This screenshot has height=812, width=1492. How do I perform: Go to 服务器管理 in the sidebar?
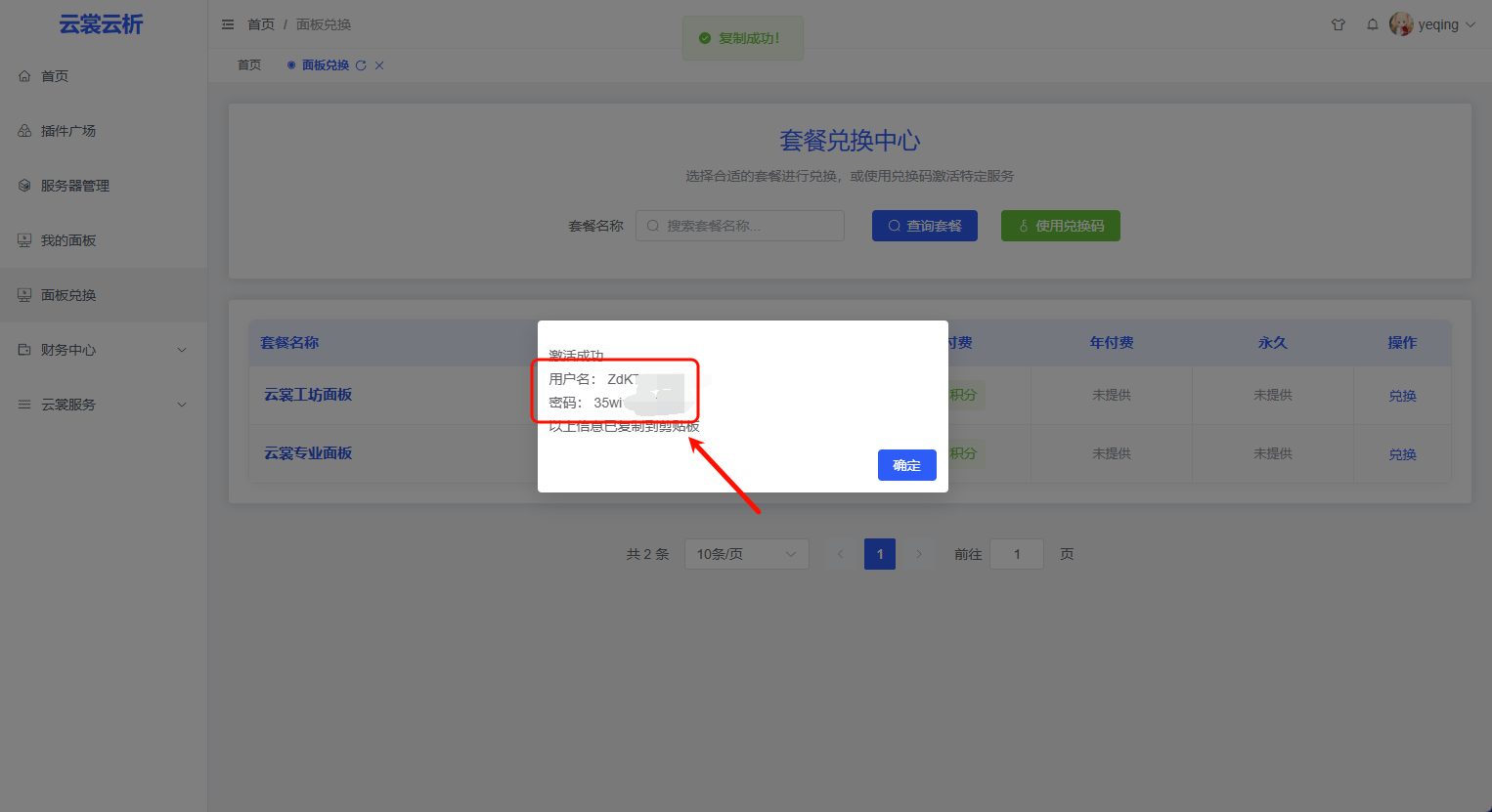pos(74,186)
